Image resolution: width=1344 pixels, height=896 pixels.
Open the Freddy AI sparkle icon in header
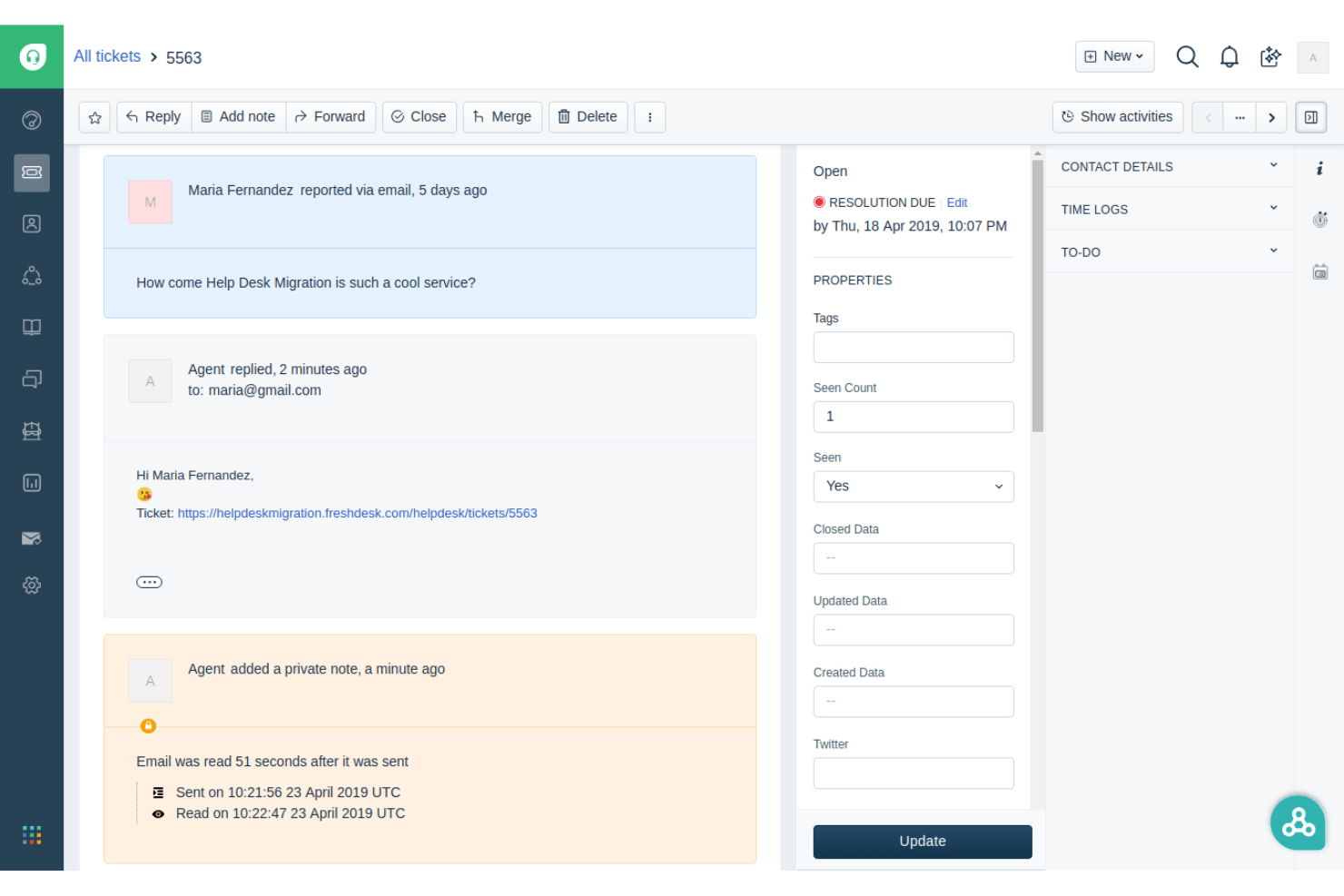pos(1270,56)
